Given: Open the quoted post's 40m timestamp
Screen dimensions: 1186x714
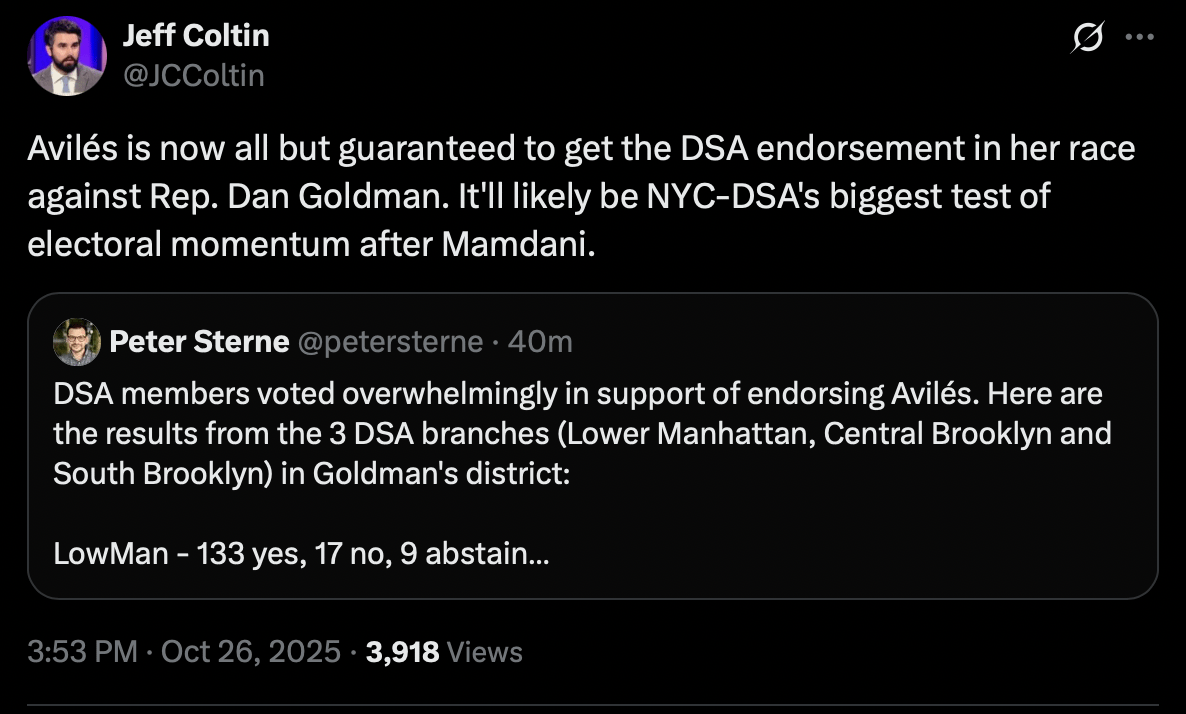Looking at the screenshot, I should pyautogui.click(x=540, y=342).
